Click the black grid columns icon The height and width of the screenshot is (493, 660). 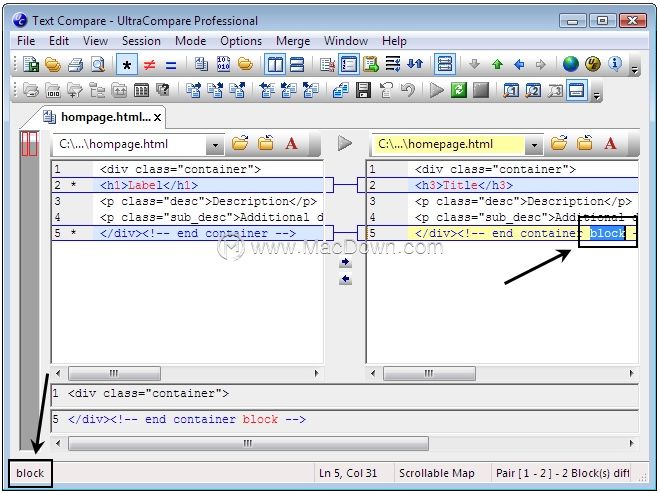141,90
